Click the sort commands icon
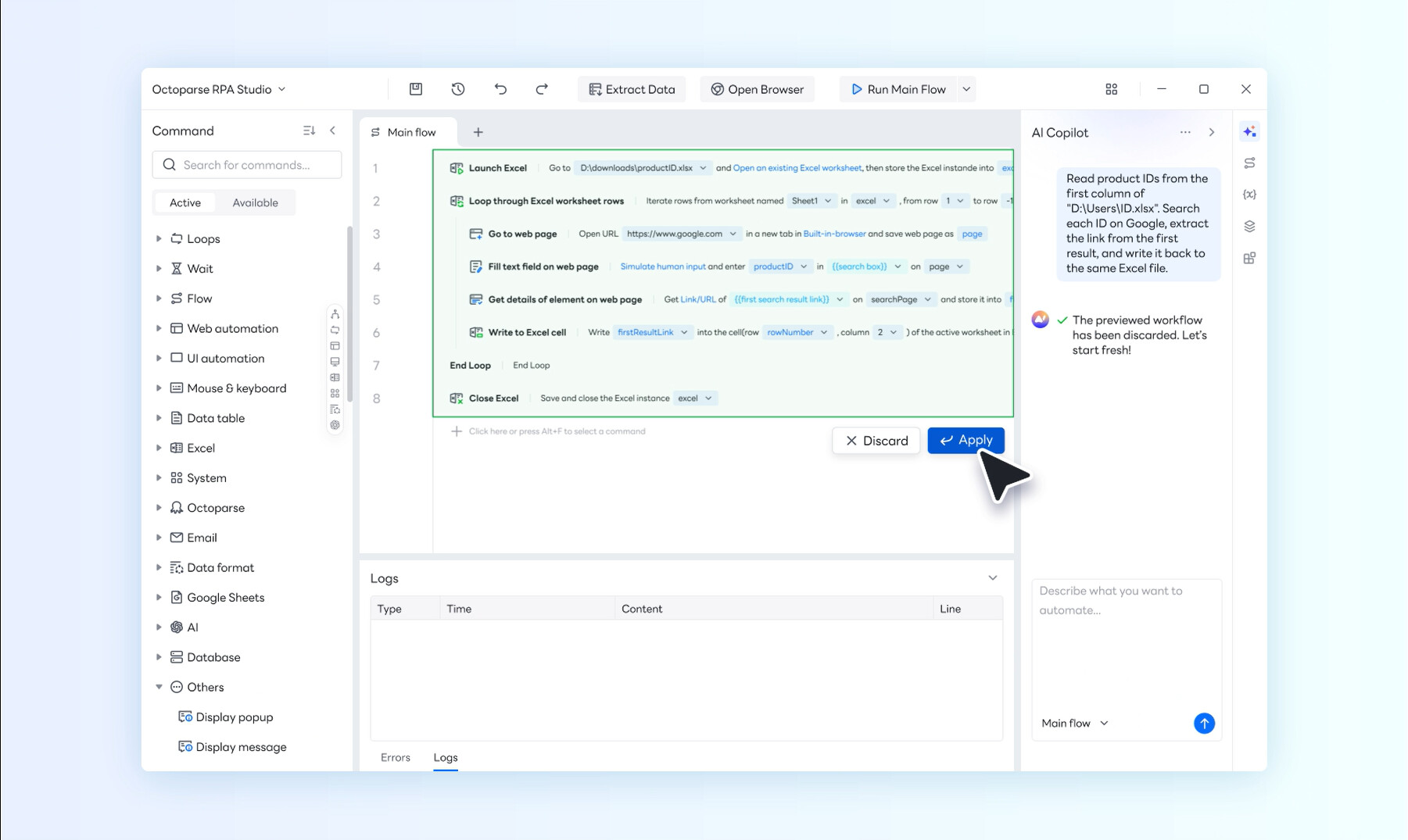This screenshot has height=840, width=1408. coord(309,130)
